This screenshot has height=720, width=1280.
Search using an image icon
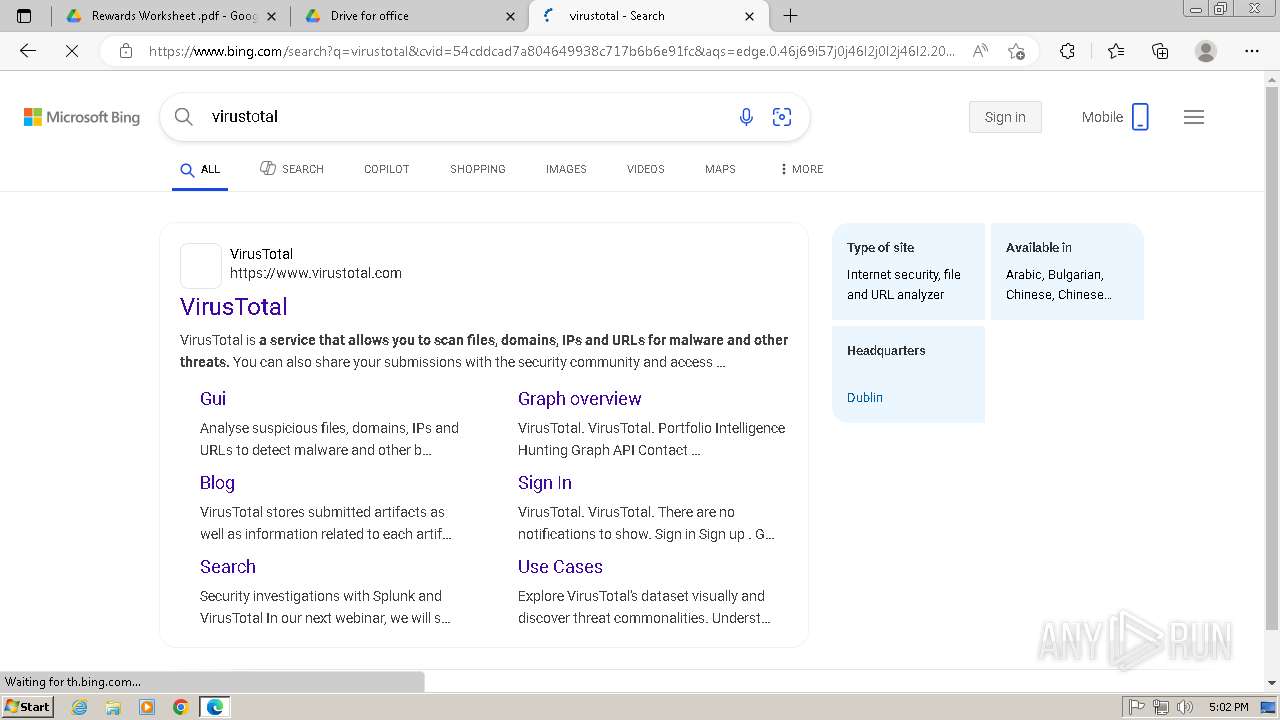click(782, 117)
